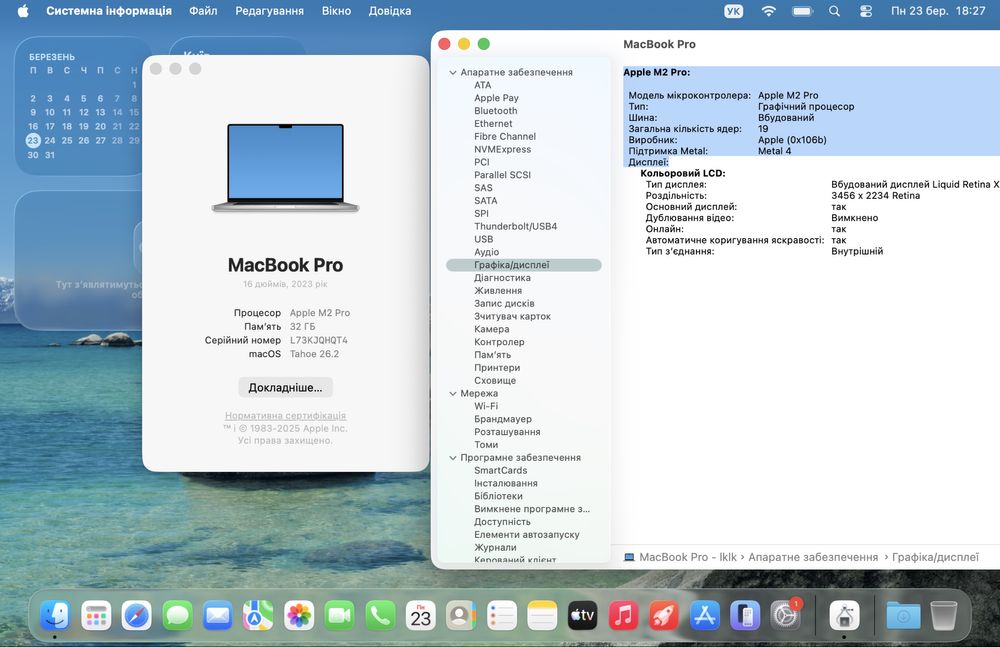Open Spotlight search in the menu bar

pyautogui.click(x=834, y=11)
